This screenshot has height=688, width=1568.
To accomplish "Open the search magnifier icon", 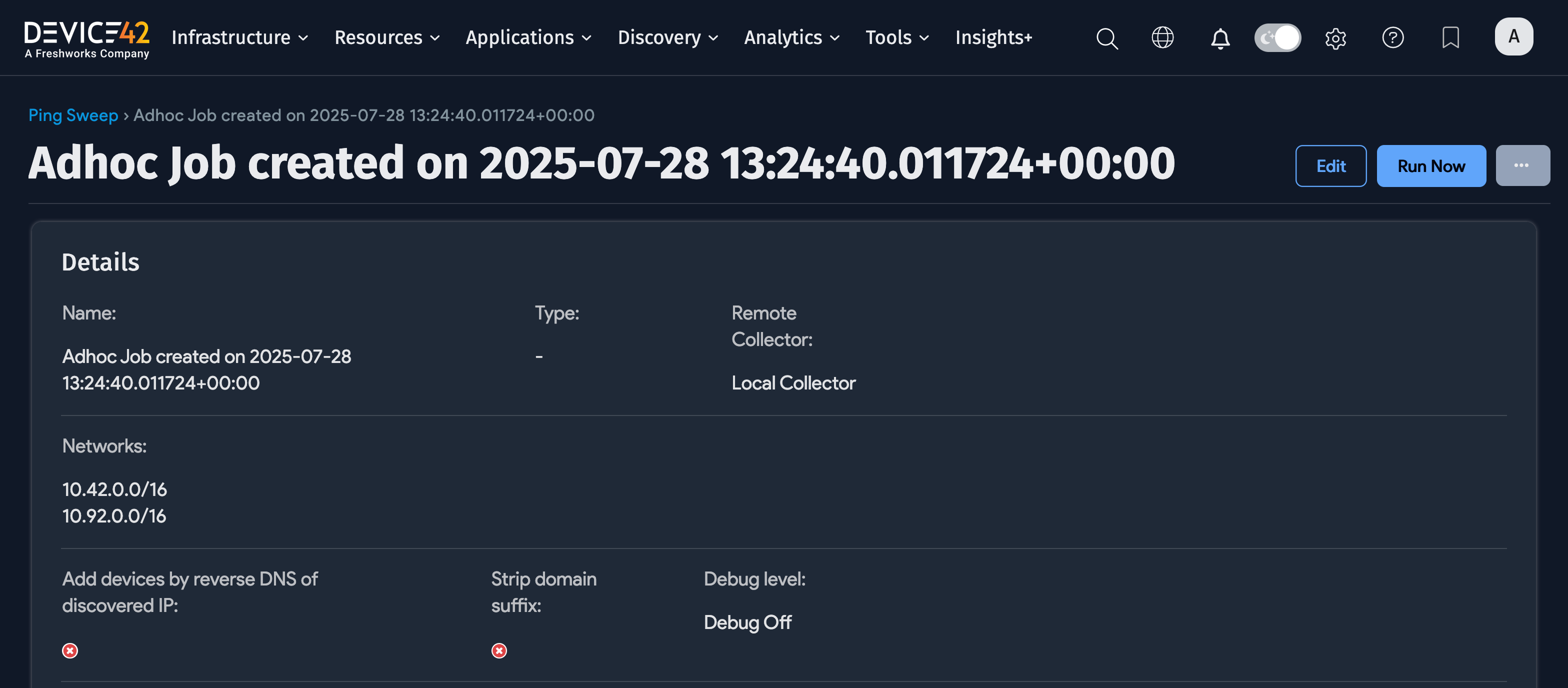I will pos(1106,38).
